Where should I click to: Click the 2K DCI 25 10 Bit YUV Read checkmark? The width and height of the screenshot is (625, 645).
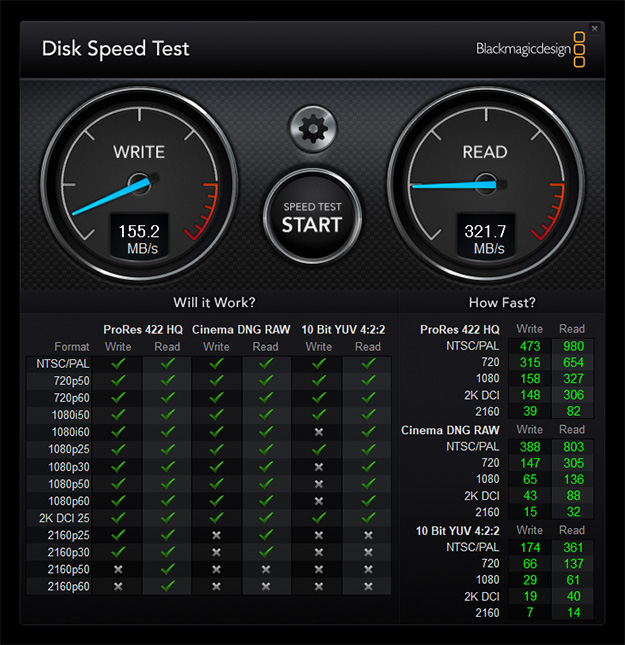(368, 517)
